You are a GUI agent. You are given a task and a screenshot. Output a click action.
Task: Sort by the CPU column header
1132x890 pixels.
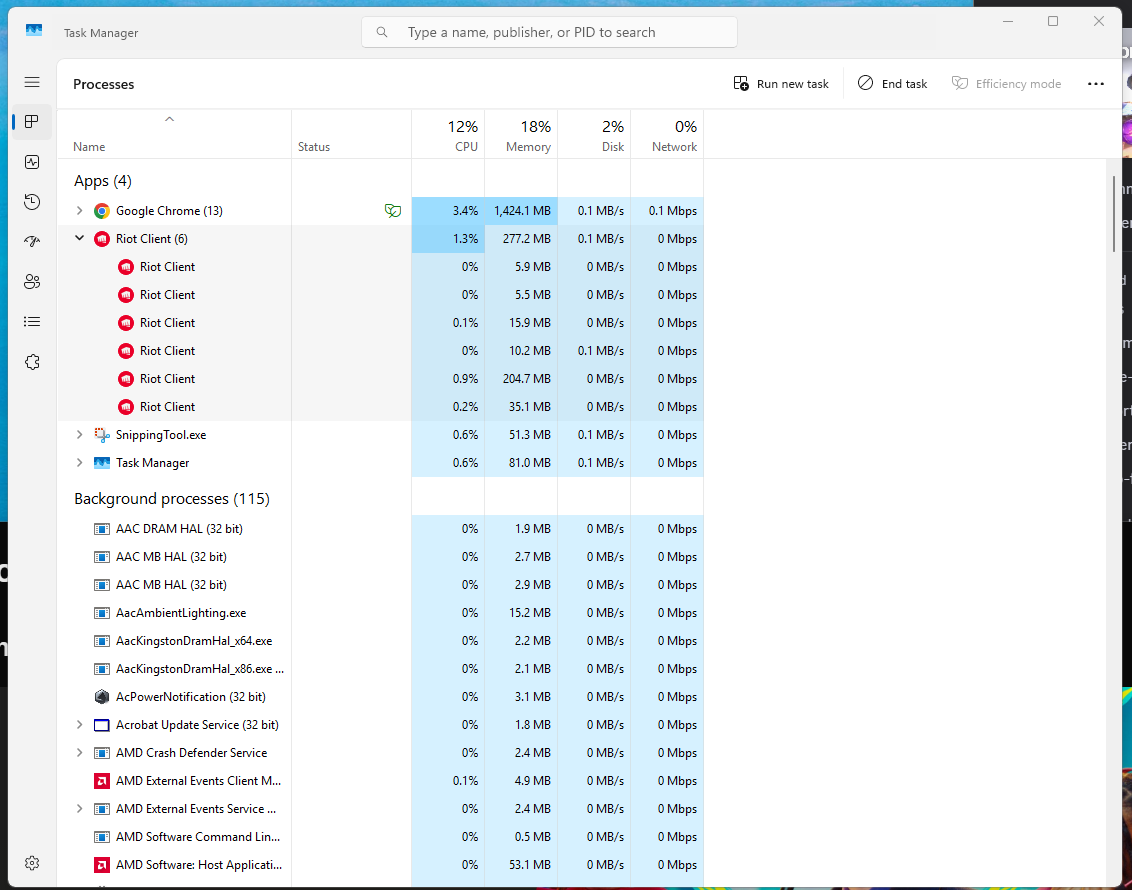[x=448, y=134]
